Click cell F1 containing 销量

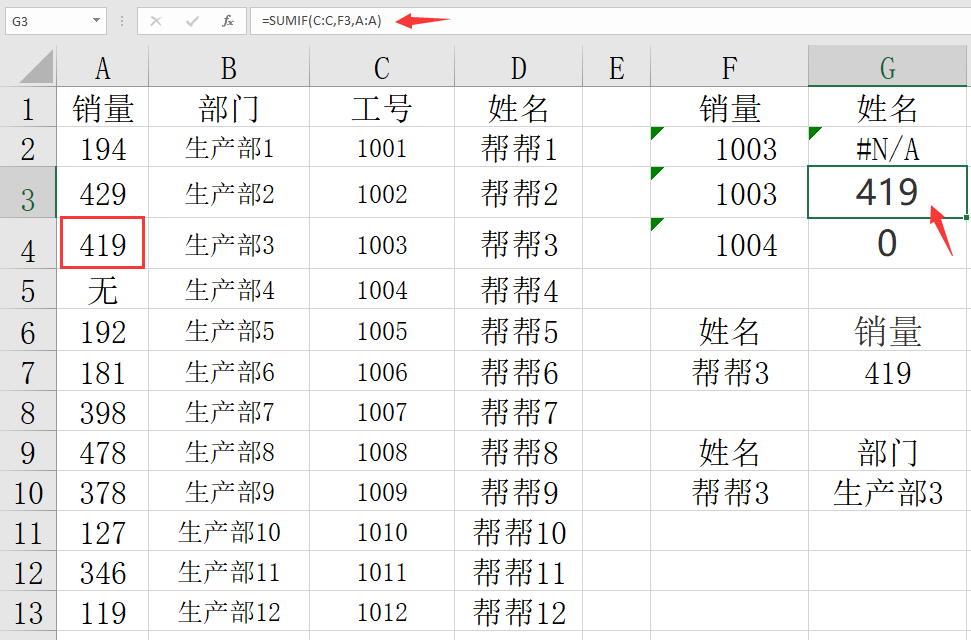tap(729, 107)
